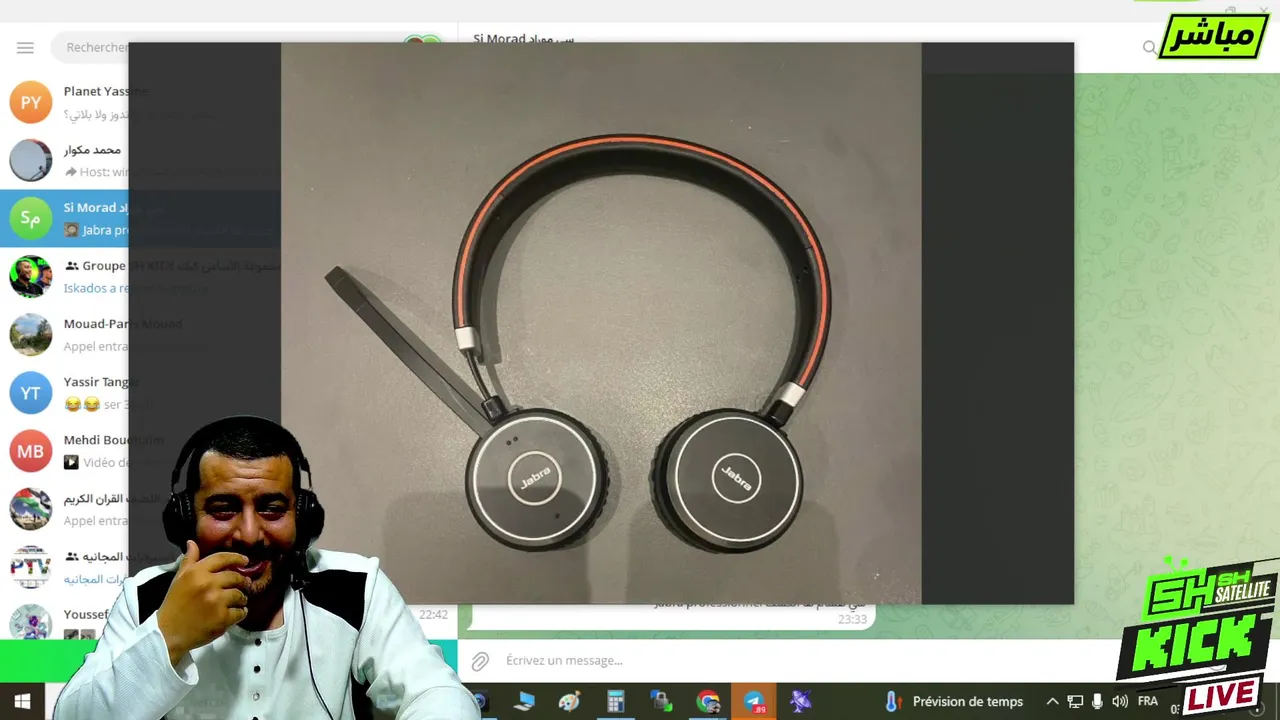Image resolution: width=1280 pixels, height=720 pixels.
Task: Click the green Si Morad avatar
Action: (x=31, y=218)
